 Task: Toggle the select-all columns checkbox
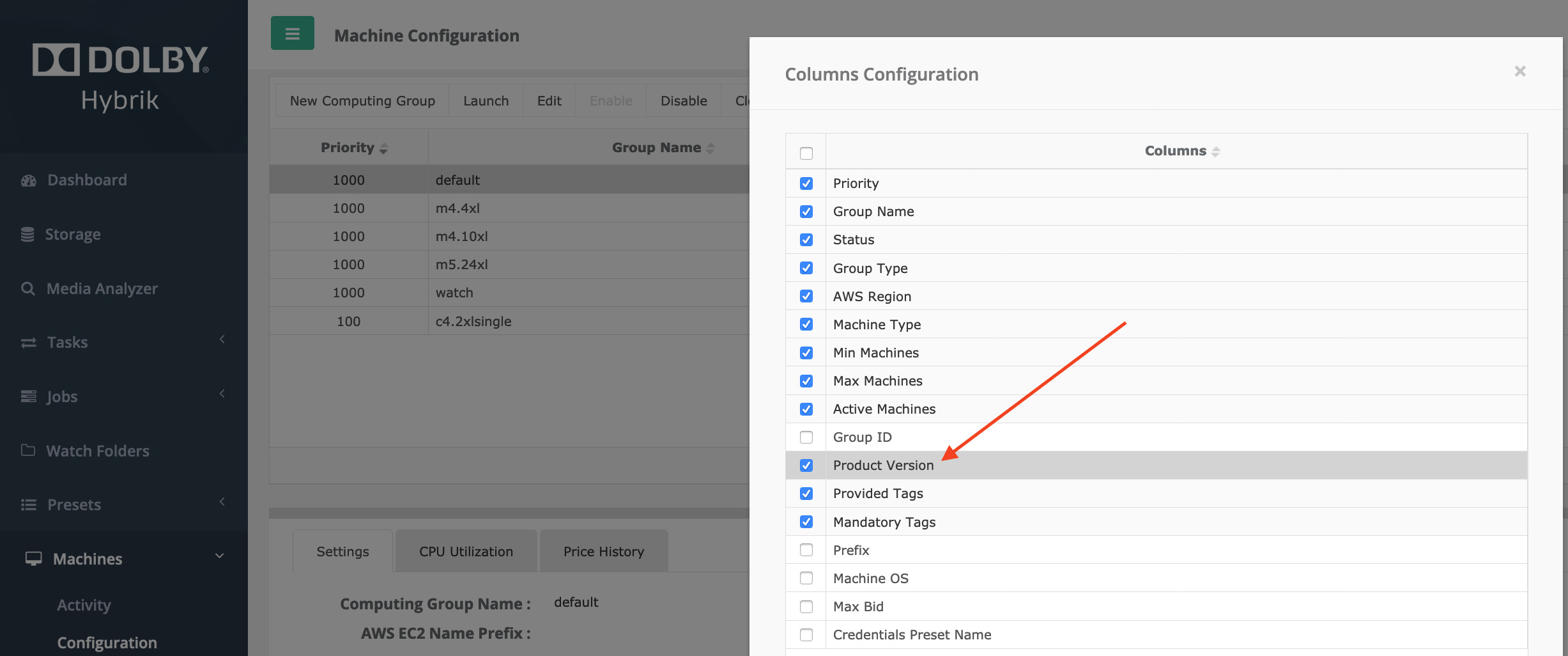pos(806,153)
